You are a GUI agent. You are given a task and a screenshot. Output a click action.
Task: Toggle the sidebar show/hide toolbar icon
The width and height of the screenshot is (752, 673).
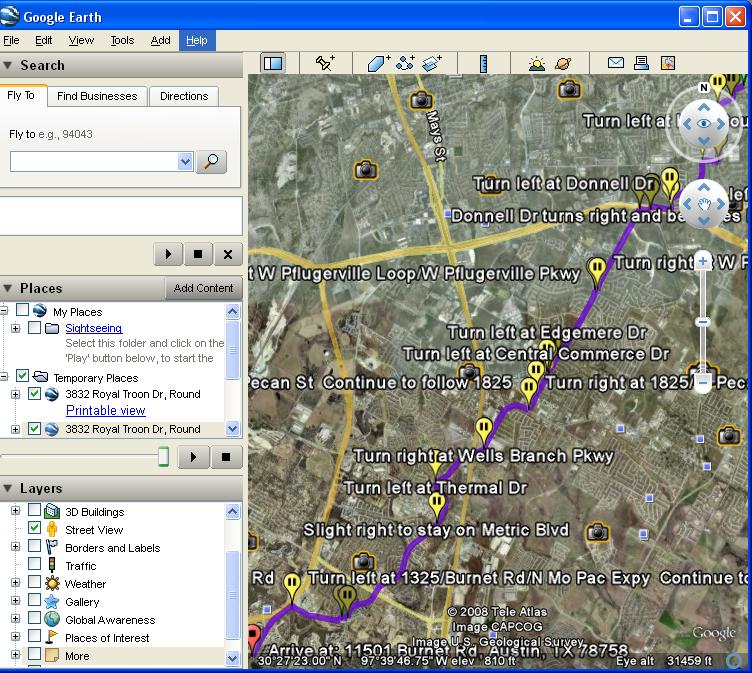273,63
